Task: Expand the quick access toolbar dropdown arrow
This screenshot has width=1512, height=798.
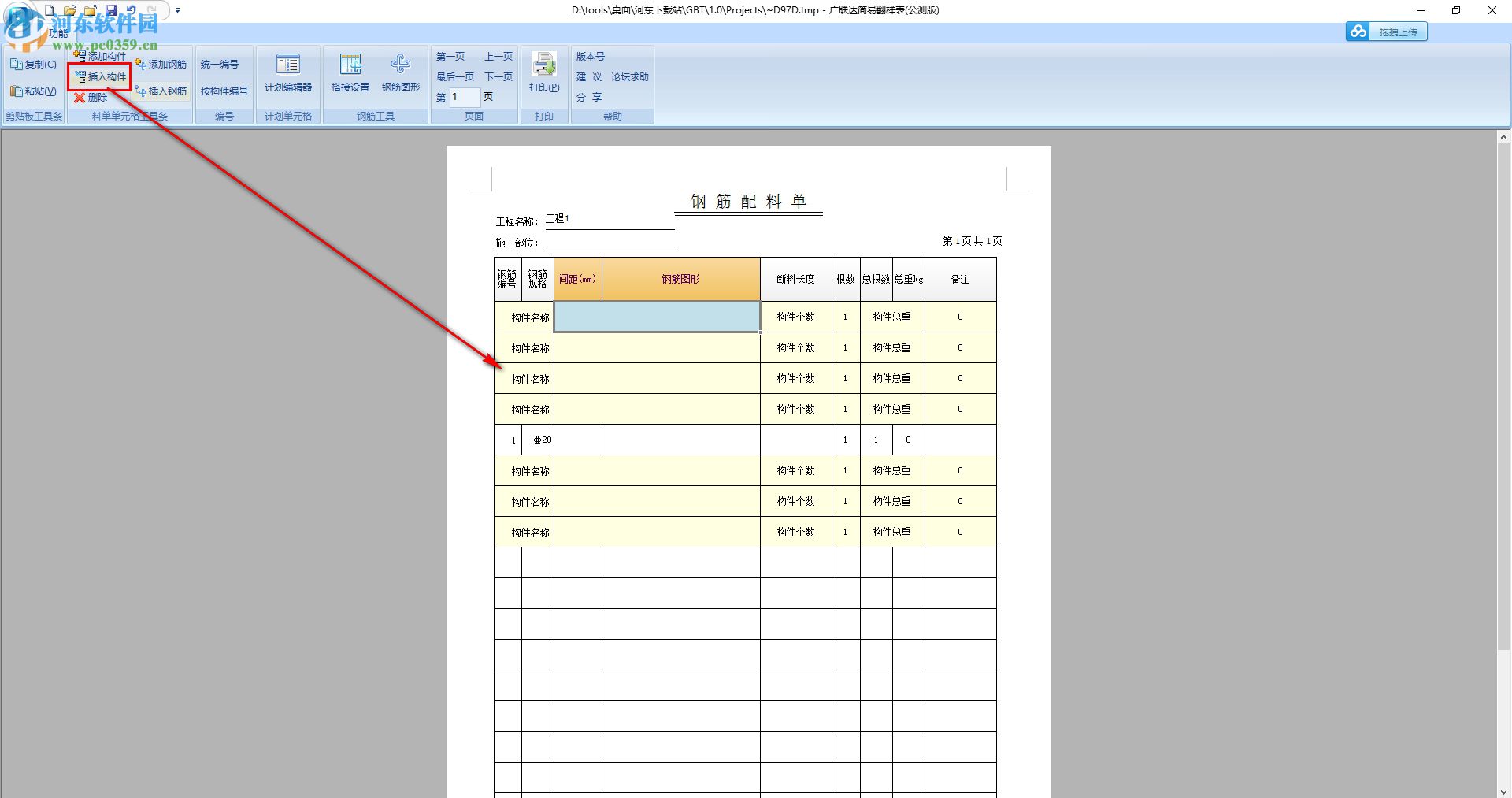Action: click(177, 10)
